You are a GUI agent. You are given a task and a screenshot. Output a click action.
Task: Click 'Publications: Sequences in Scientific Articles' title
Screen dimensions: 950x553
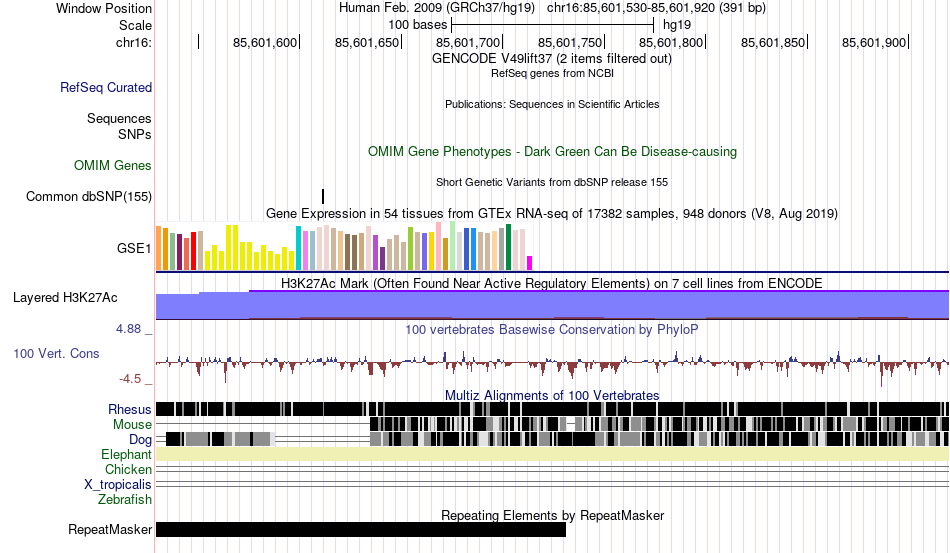pyautogui.click(x=552, y=104)
